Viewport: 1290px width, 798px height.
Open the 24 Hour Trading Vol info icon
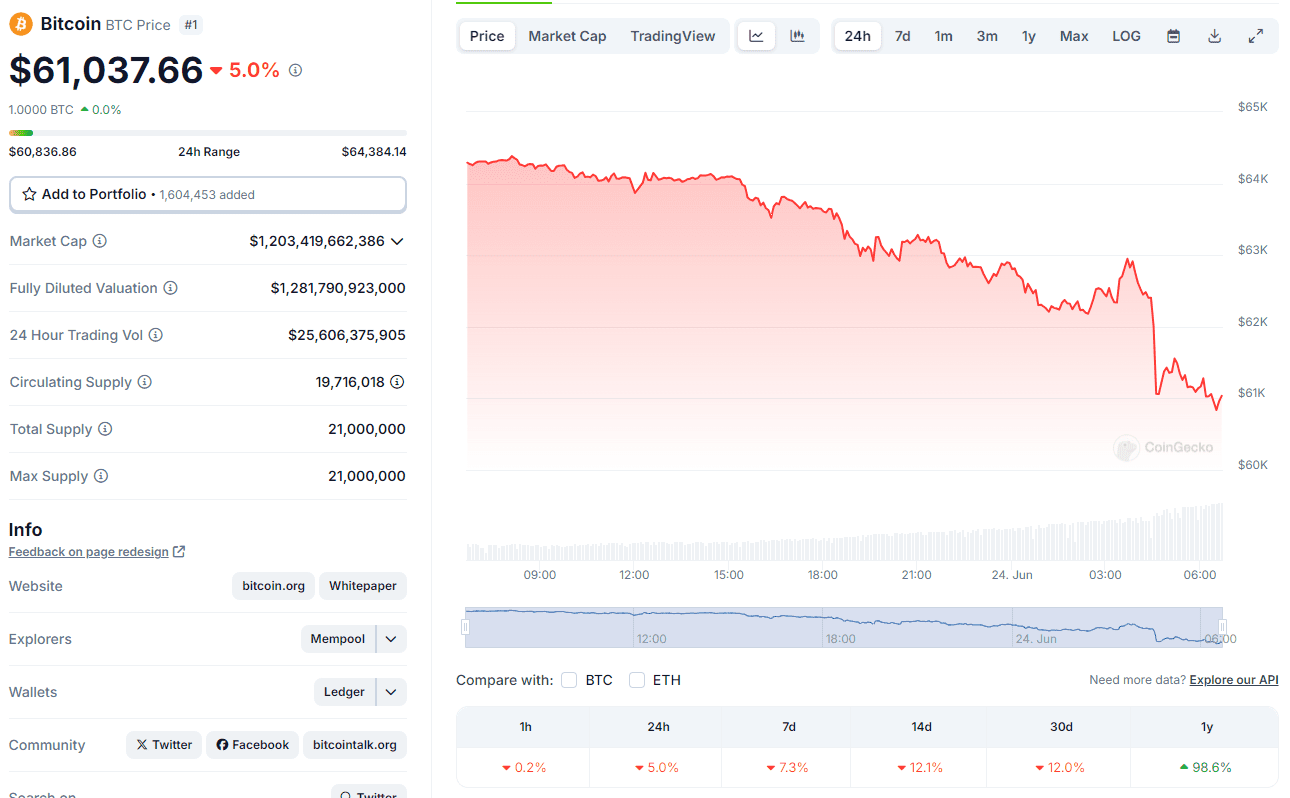pyautogui.click(x=156, y=335)
